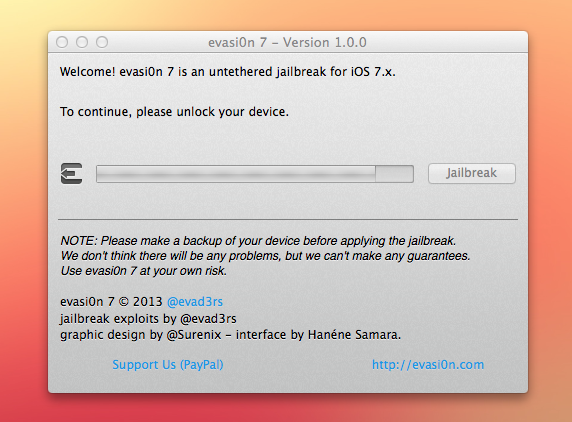Minimize the evasi0n 7 window
The width and height of the screenshot is (572, 422).
82,42
